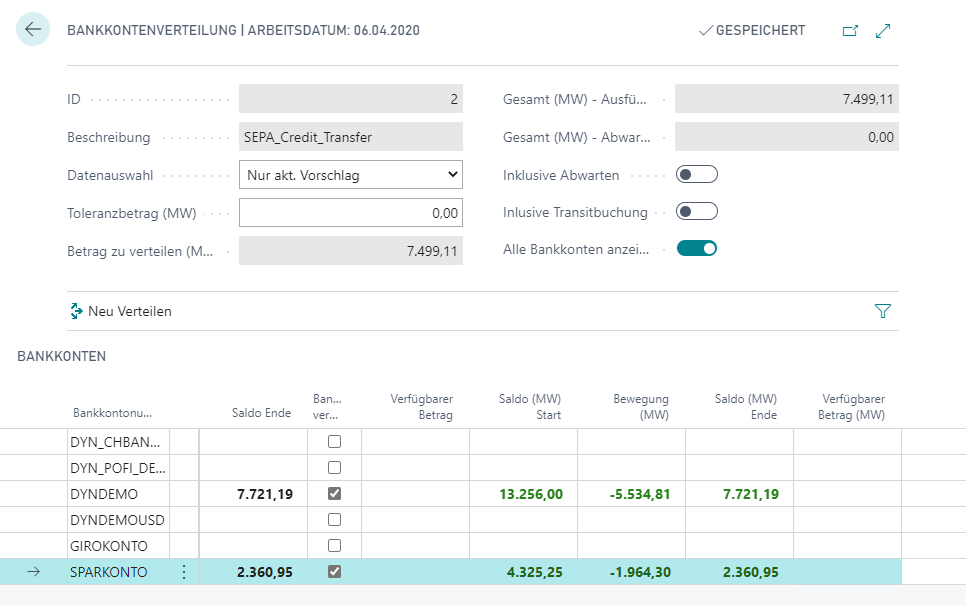
Task: Click the Bewegung (MW) column header
Action: pyautogui.click(x=641, y=407)
